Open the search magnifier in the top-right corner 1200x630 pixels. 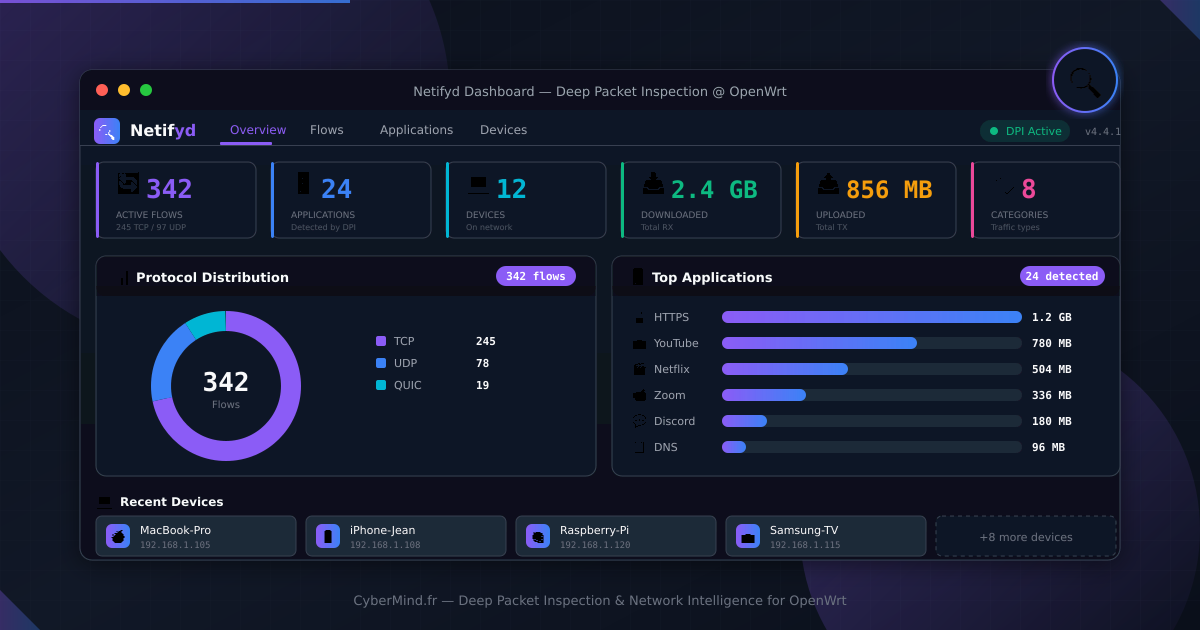[x=1085, y=80]
